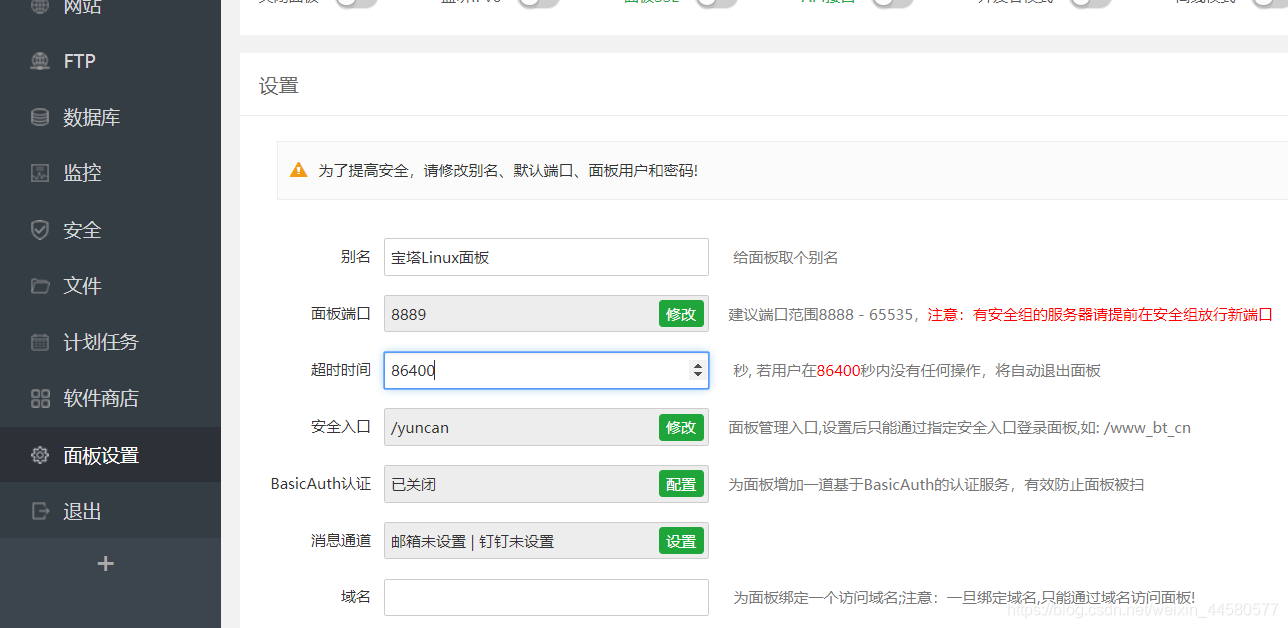Click the plus button below the sidebar menu
The image size is (1288, 628).
106,563
